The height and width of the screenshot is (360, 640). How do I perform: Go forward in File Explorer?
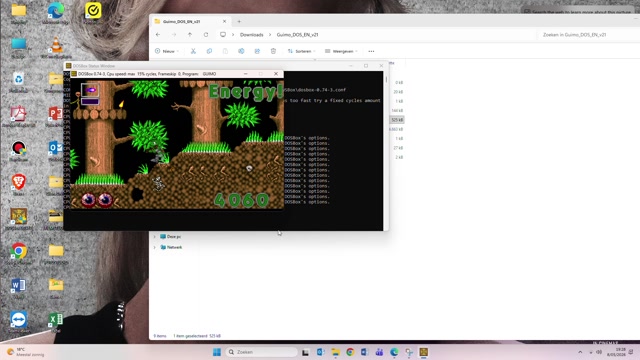(174, 35)
